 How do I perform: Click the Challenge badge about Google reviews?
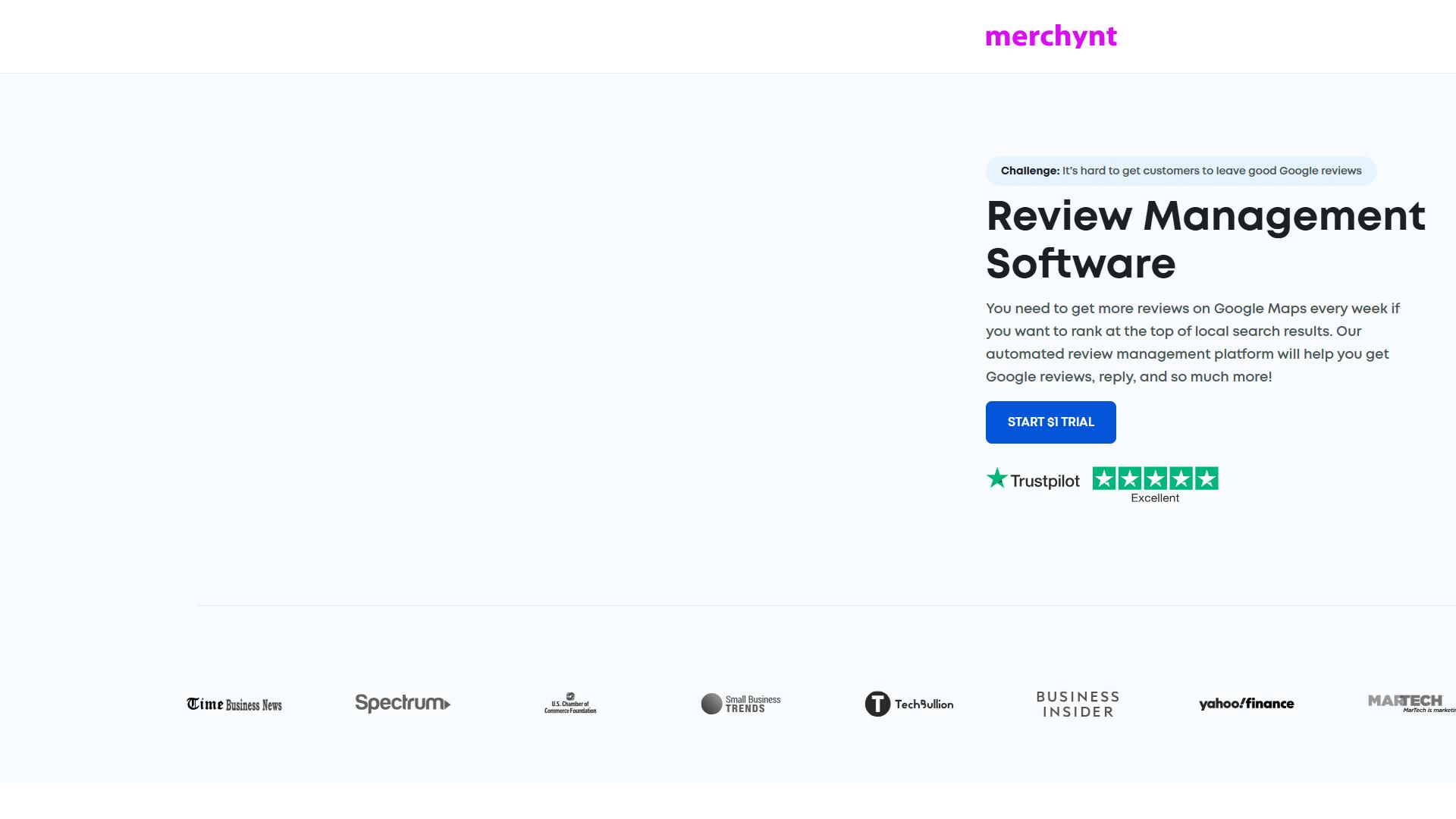1181,171
